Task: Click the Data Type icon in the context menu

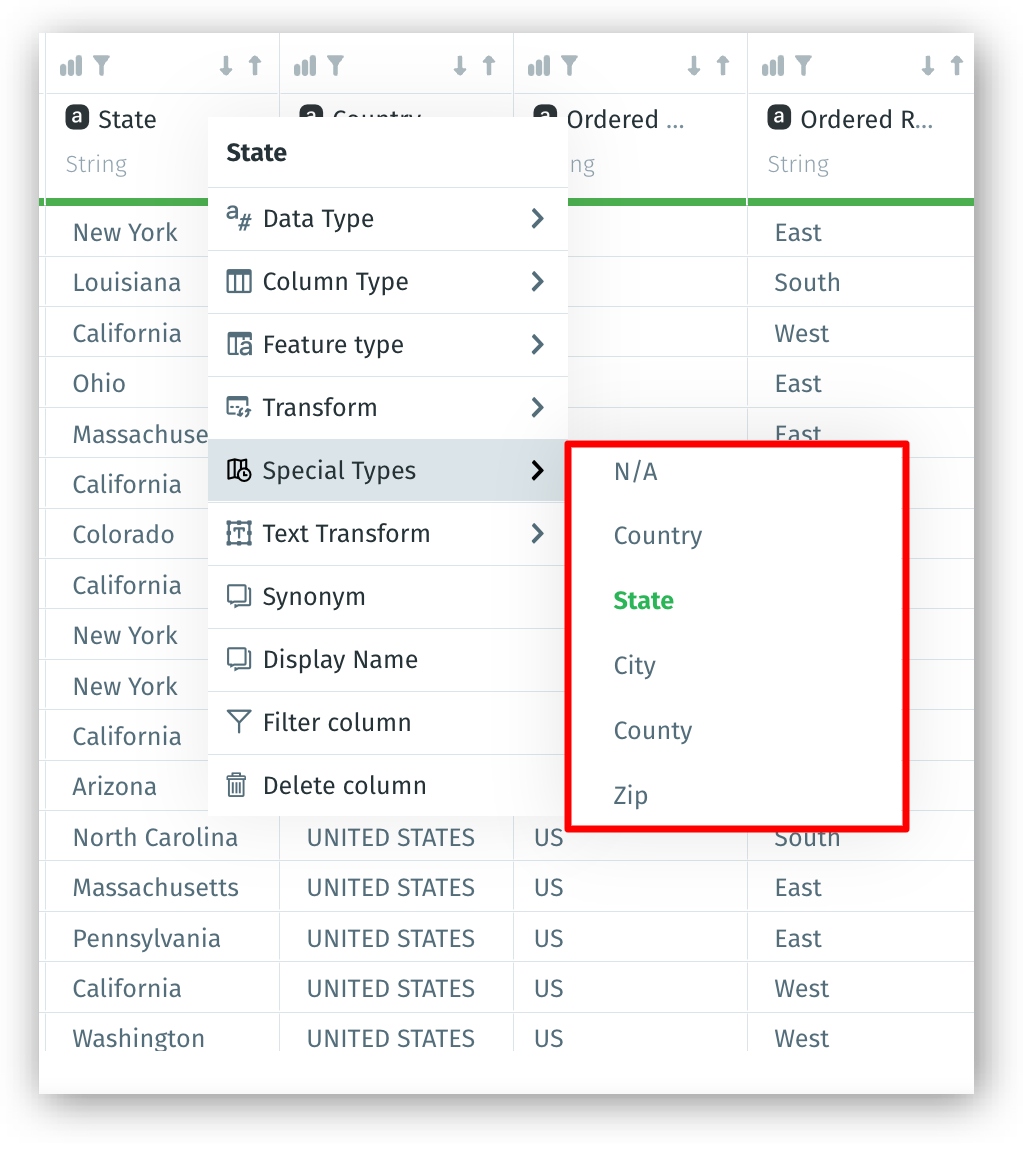Action: 236,218
